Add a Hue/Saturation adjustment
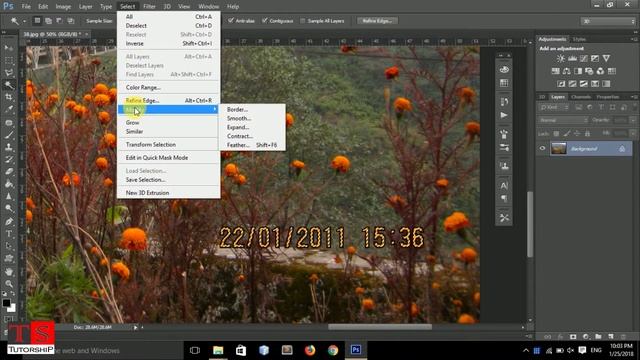The width and height of the screenshot is (640, 360). point(556,71)
